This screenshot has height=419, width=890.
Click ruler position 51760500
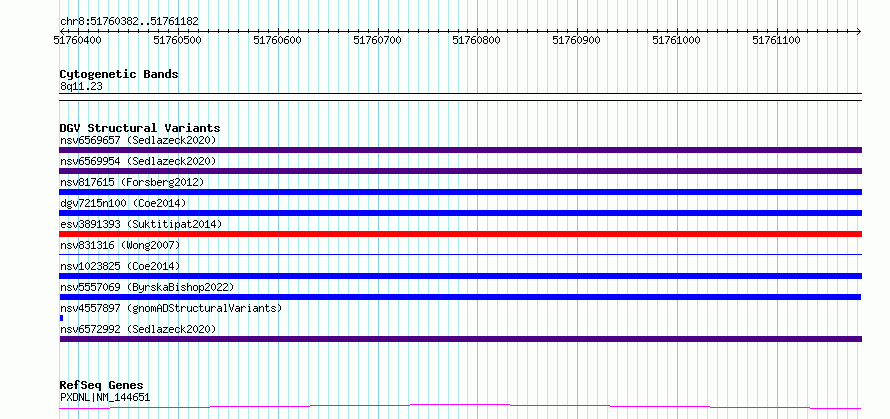177,40
